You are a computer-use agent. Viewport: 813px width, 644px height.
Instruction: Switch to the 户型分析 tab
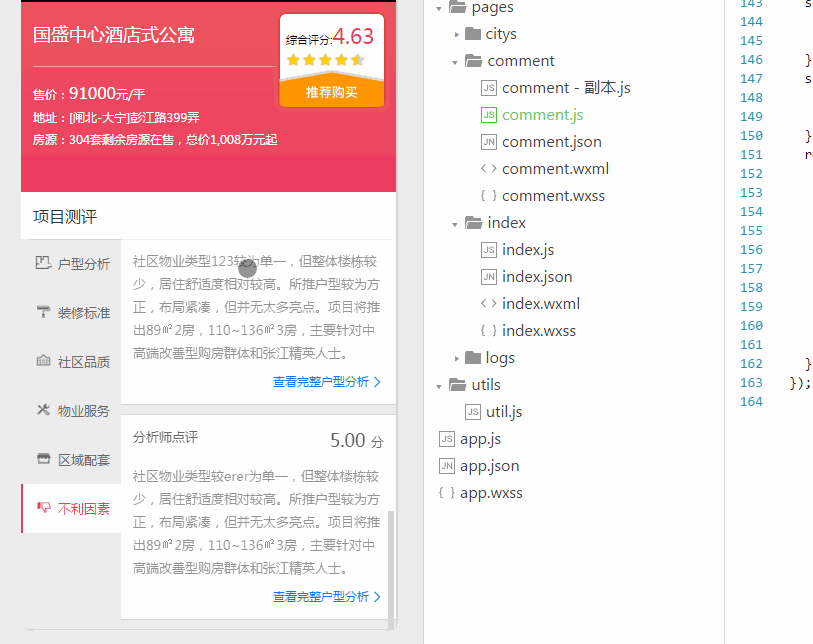click(72, 263)
